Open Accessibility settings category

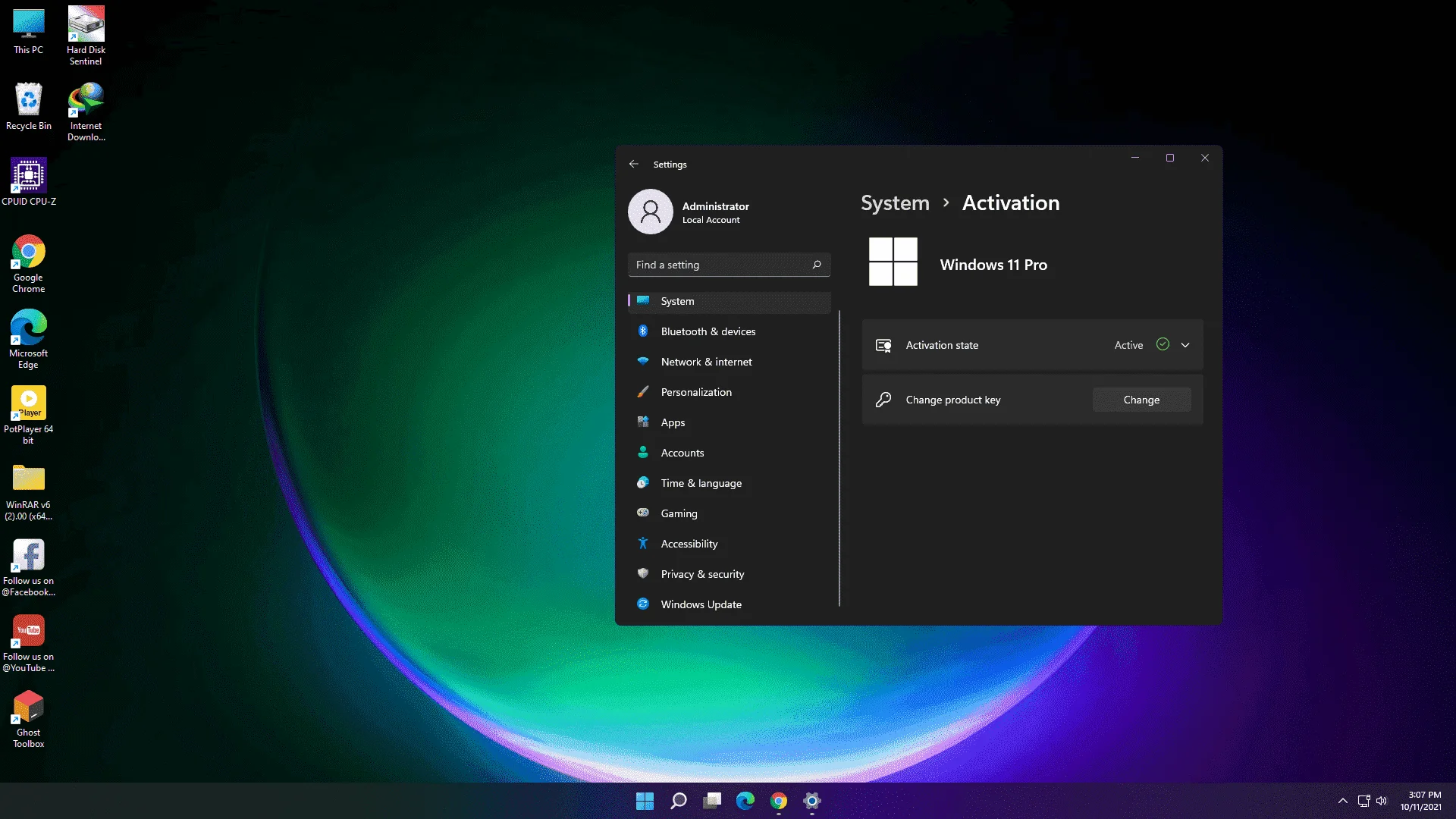click(730, 544)
